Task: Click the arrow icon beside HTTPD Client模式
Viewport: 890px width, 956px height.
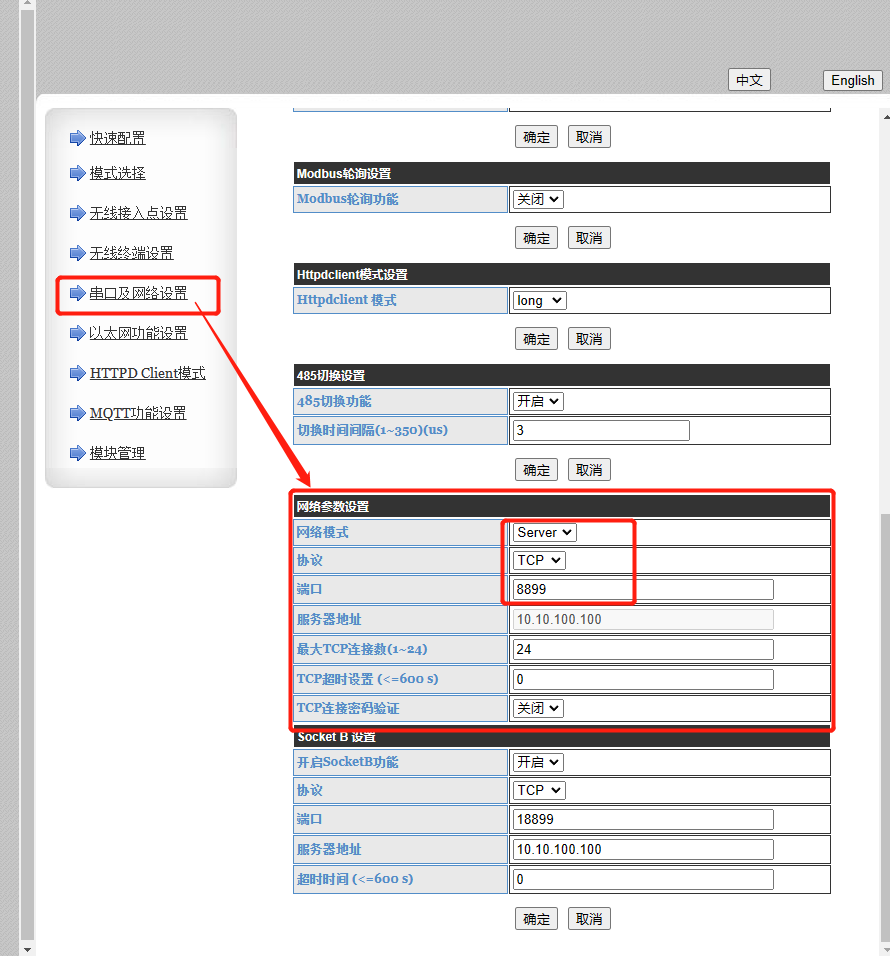Action: pyautogui.click(x=77, y=373)
